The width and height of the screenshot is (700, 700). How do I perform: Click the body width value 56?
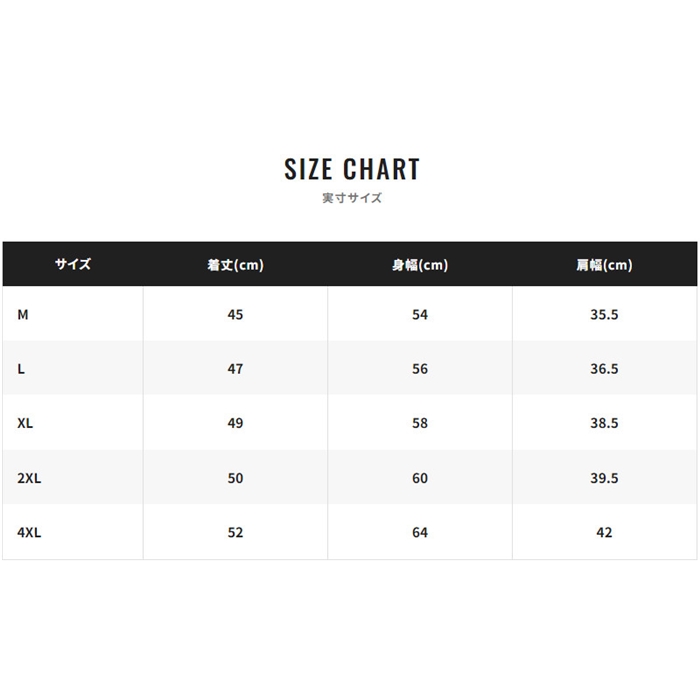pyautogui.click(x=420, y=369)
